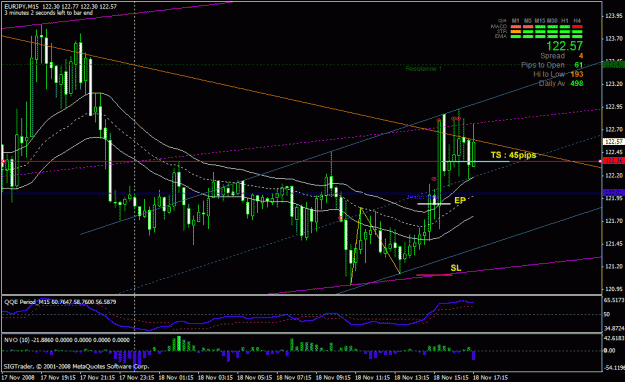
Task: Click the '17 Nov 23:15' time axis label
Action: pyautogui.click(x=136, y=378)
